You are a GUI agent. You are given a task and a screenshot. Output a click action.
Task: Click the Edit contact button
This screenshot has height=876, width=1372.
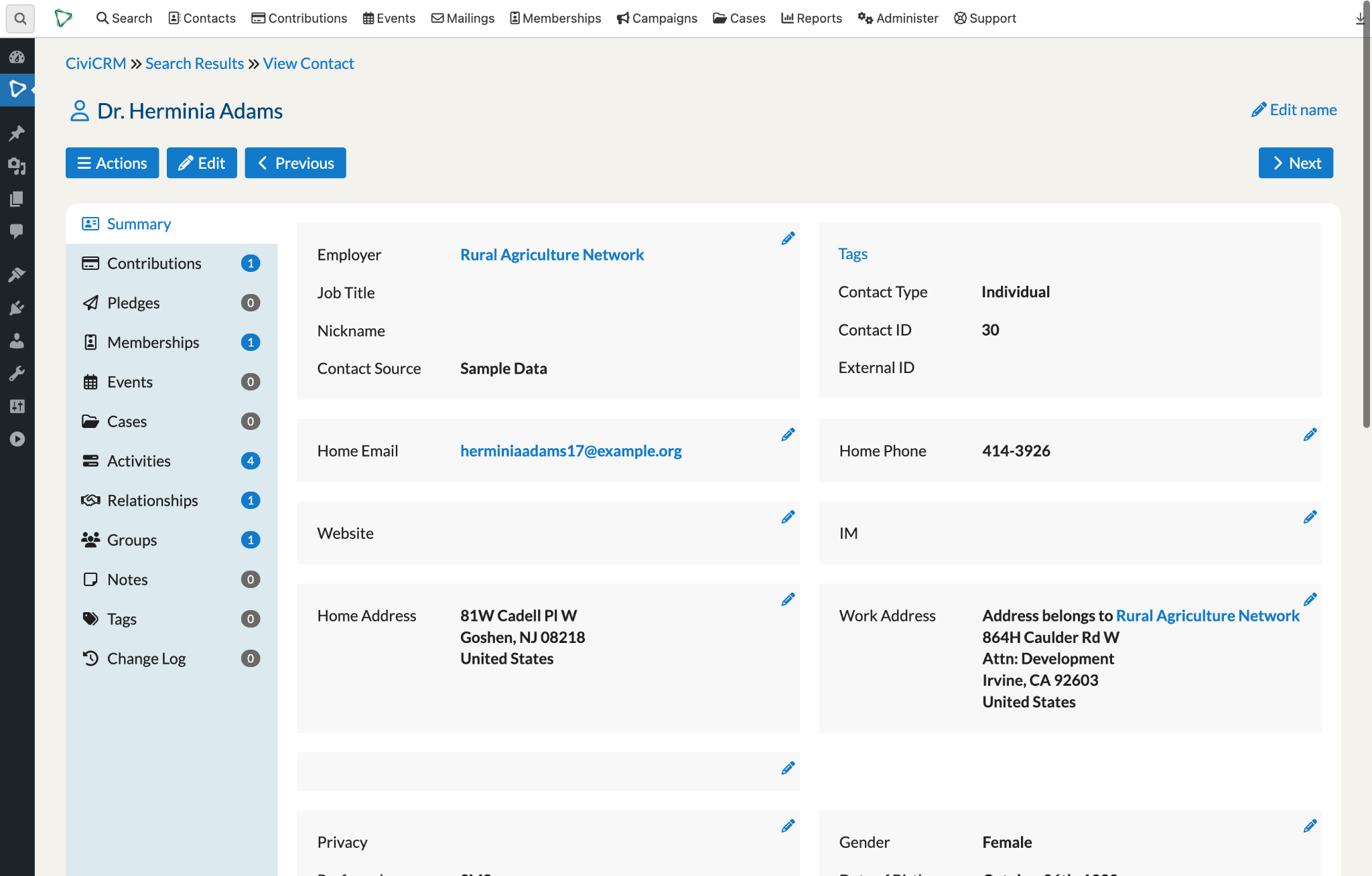coord(202,163)
